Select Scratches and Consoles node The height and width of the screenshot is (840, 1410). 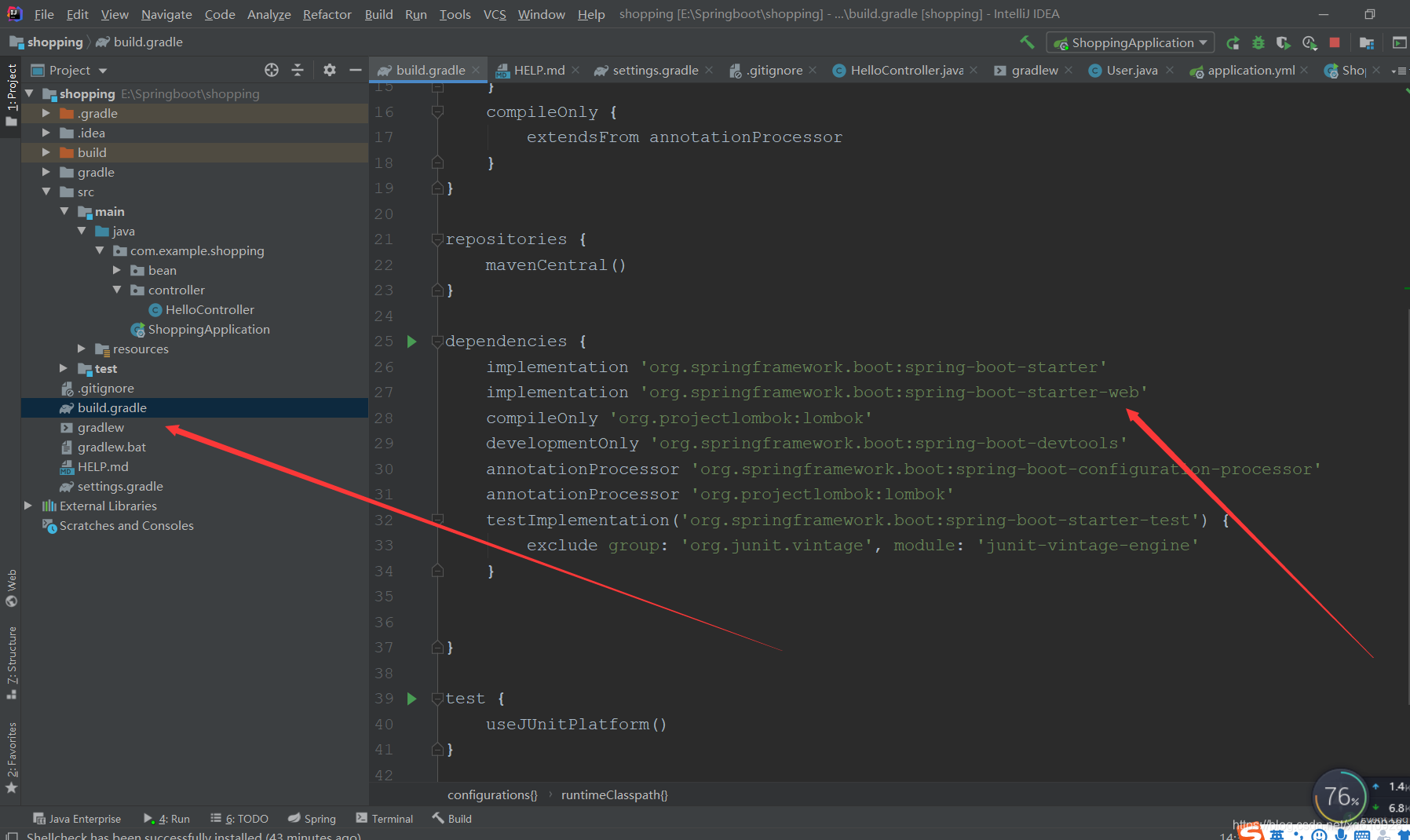126,525
